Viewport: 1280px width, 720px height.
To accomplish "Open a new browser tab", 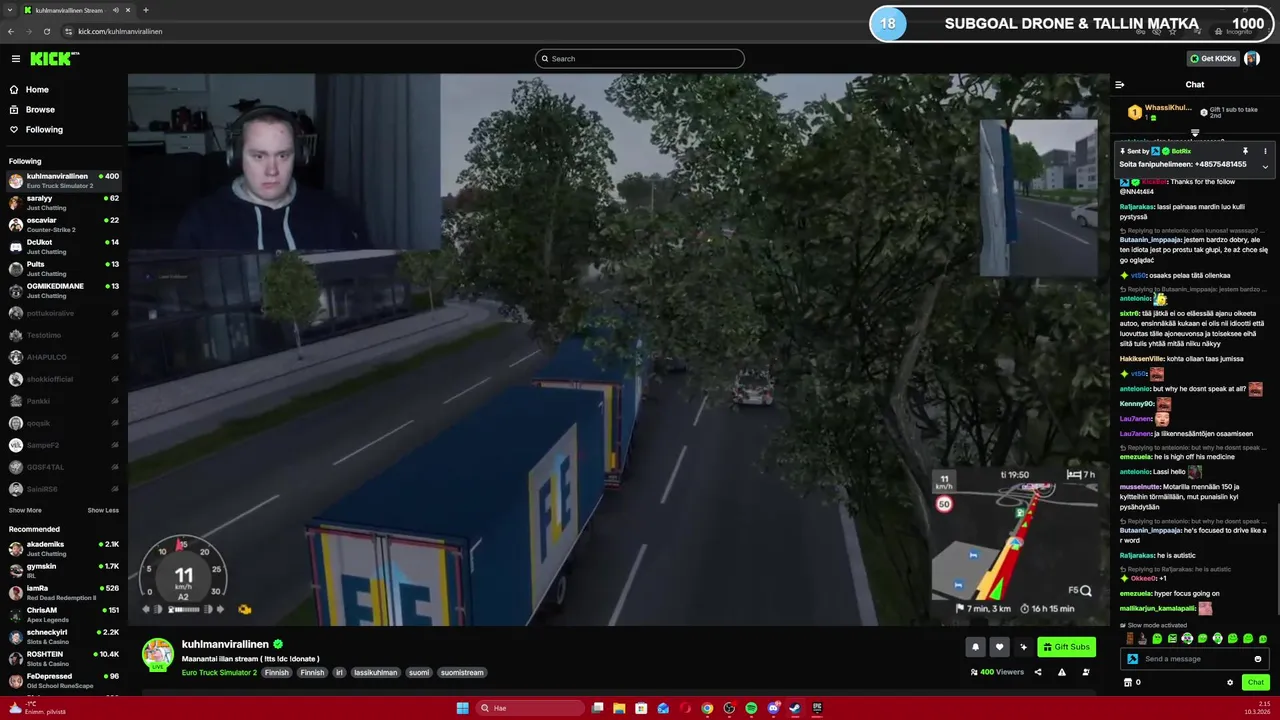I will tap(146, 10).
